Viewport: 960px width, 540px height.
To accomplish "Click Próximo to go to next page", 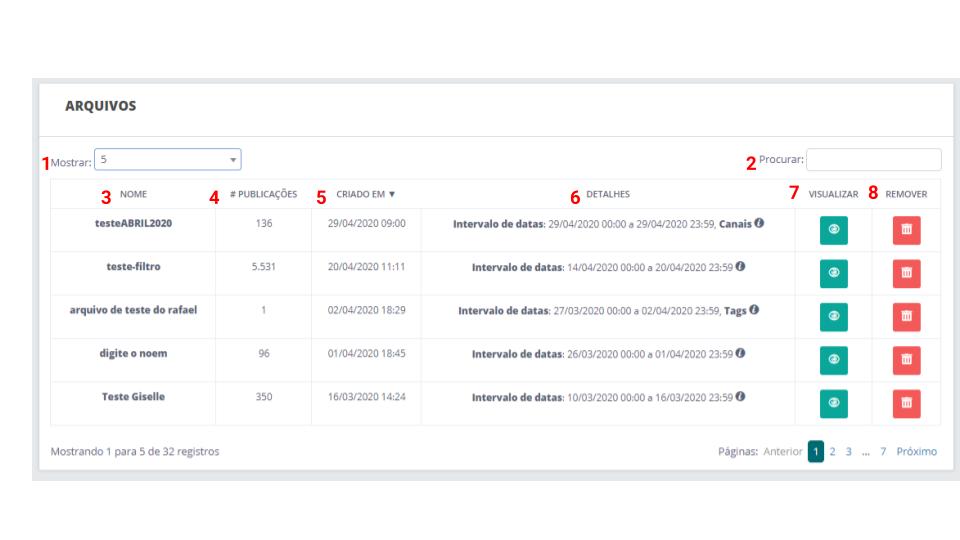I will [x=916, y=452].
